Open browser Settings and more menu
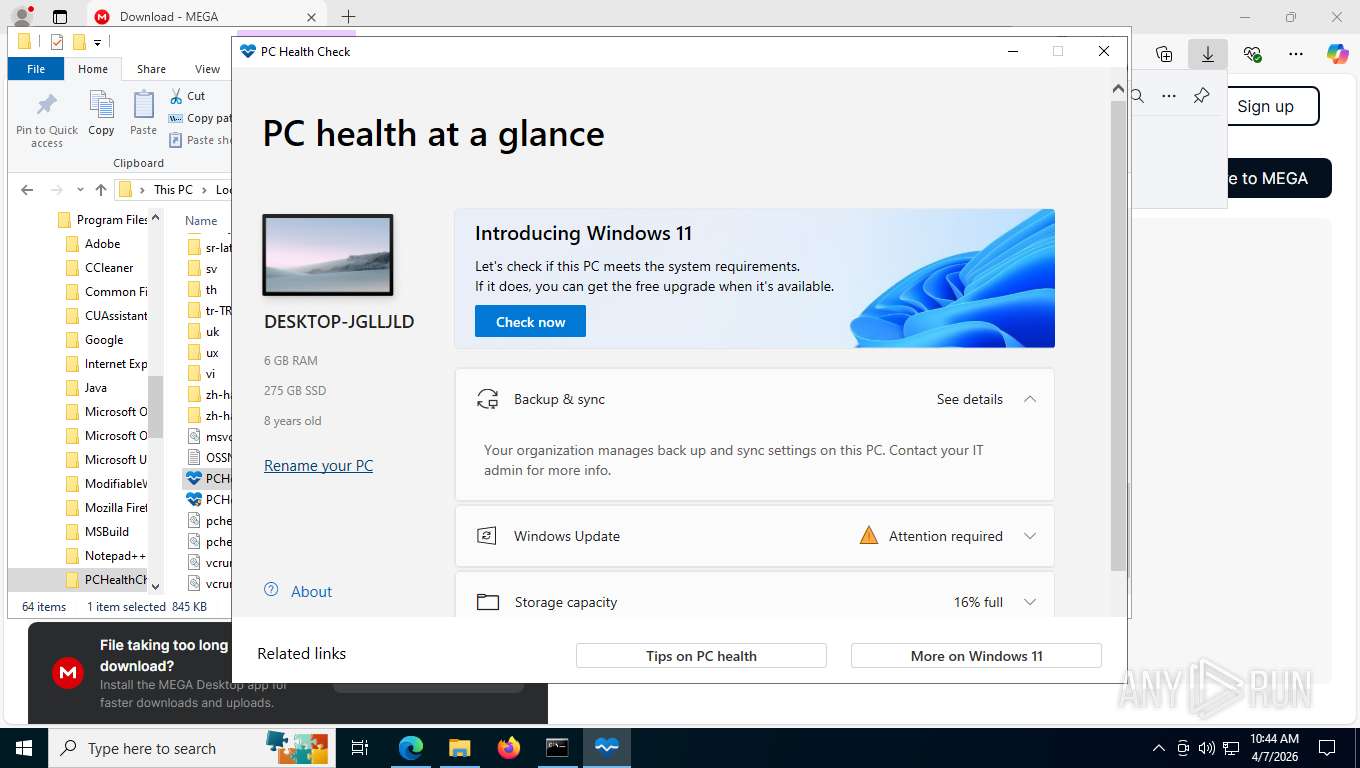Viewport: 1360px width, 768px height. 1296,54
